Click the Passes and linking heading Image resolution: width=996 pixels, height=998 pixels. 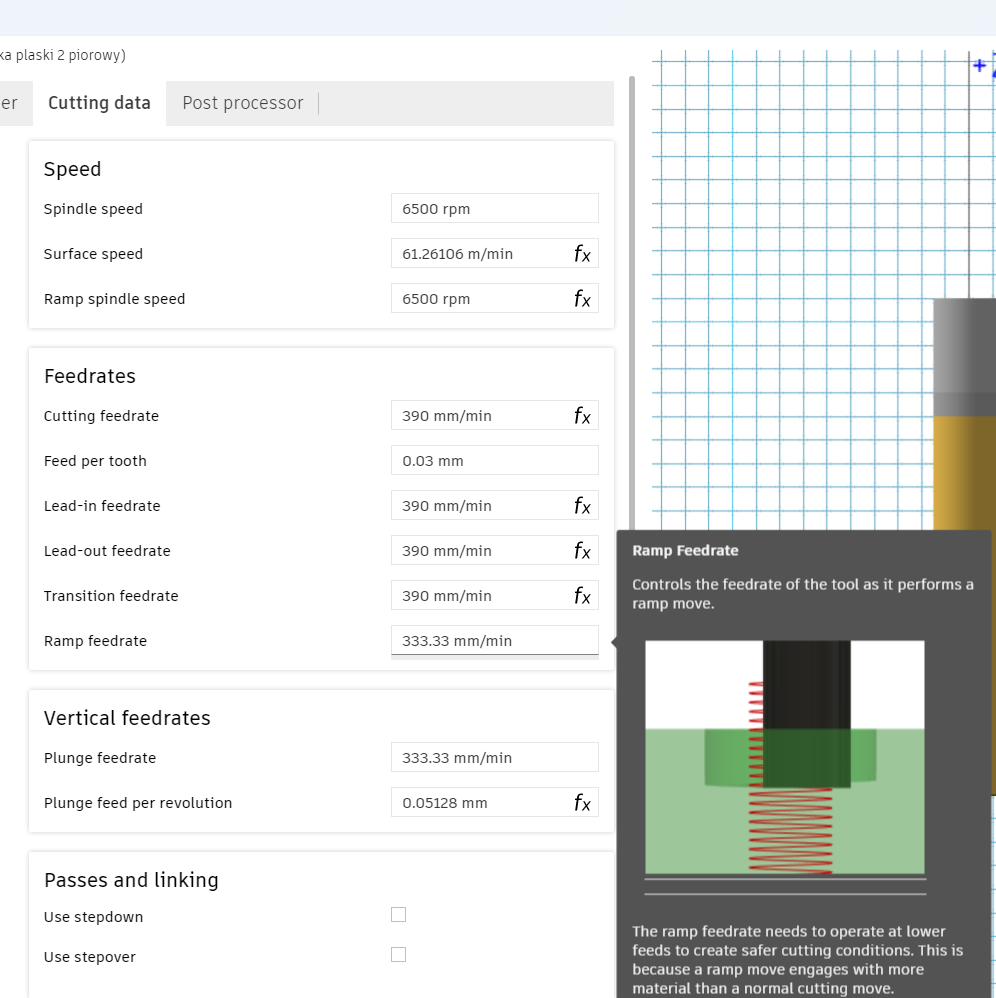point(131,880)
